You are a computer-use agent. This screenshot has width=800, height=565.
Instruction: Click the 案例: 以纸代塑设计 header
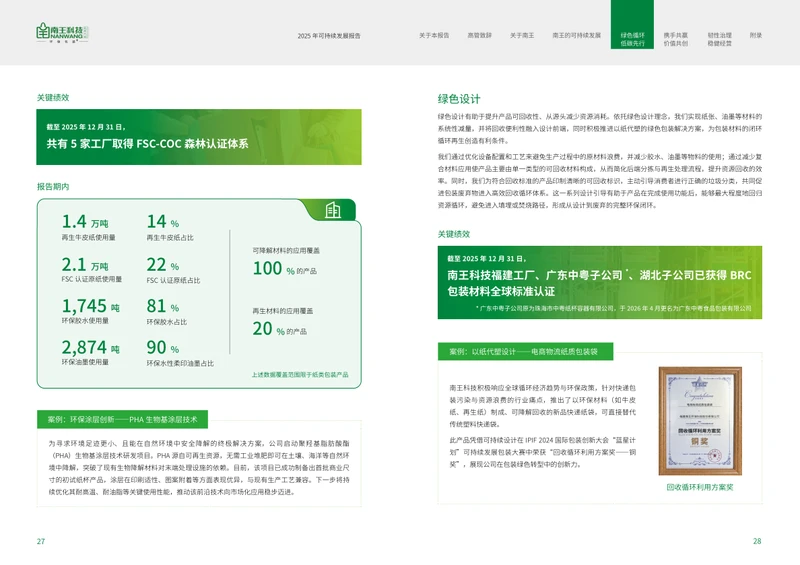526,351
